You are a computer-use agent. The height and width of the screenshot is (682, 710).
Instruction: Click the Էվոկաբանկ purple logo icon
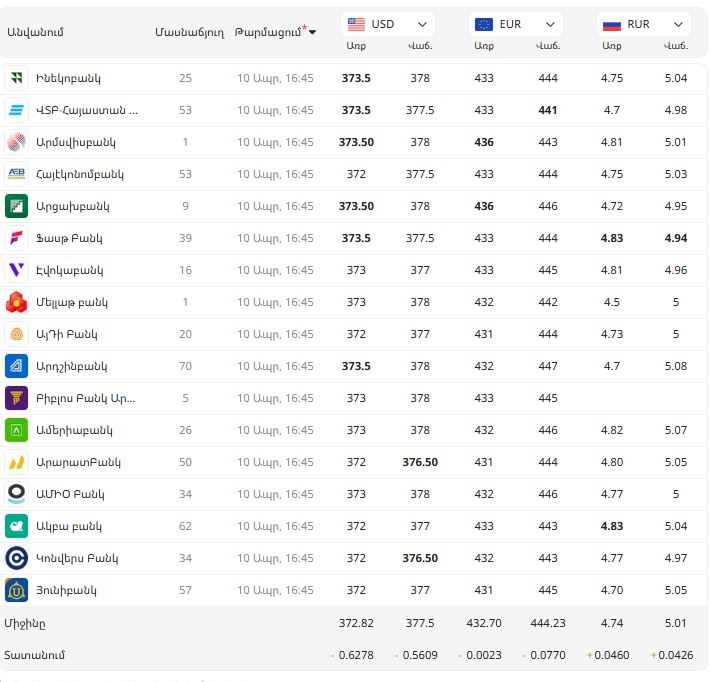[x=16, y=270]
